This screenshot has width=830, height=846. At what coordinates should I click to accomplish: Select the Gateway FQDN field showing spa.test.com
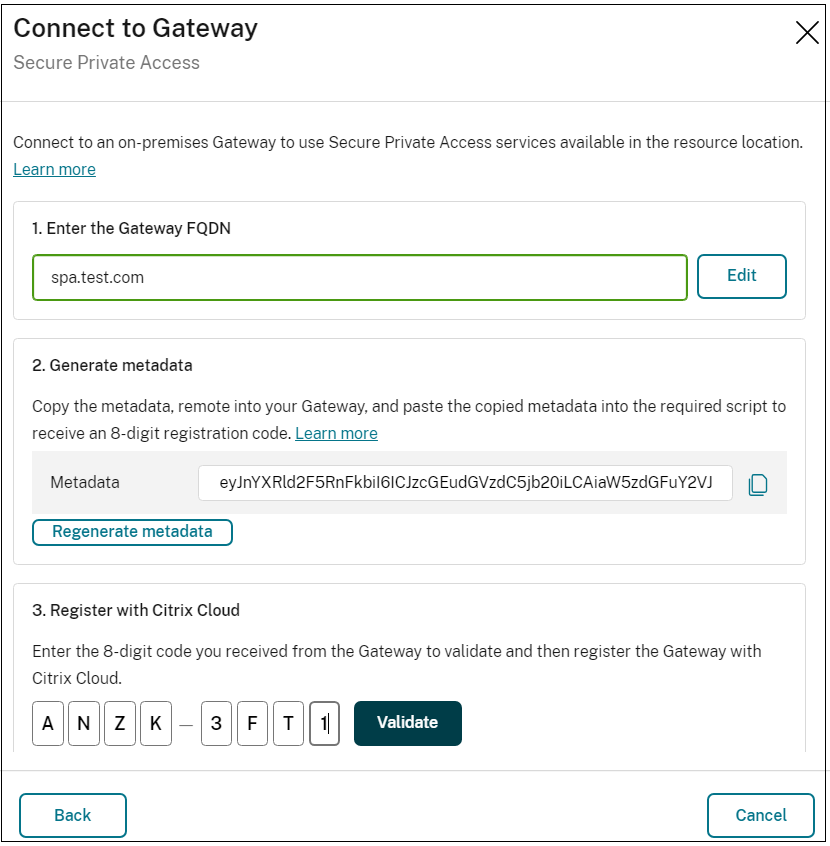360,276
